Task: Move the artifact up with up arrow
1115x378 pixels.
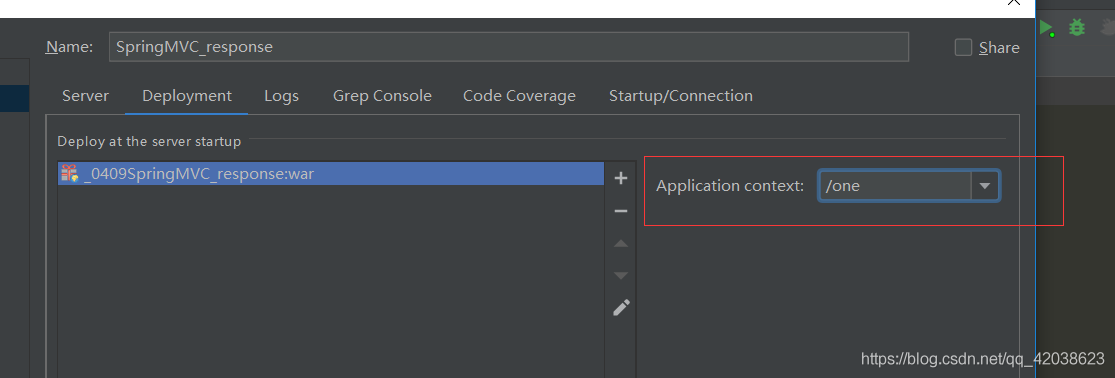Action: point(621,243)
